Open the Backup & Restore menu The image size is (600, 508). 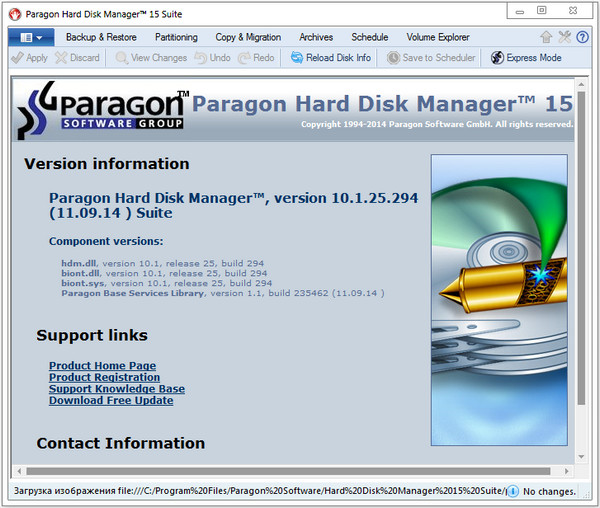point(101,37)
